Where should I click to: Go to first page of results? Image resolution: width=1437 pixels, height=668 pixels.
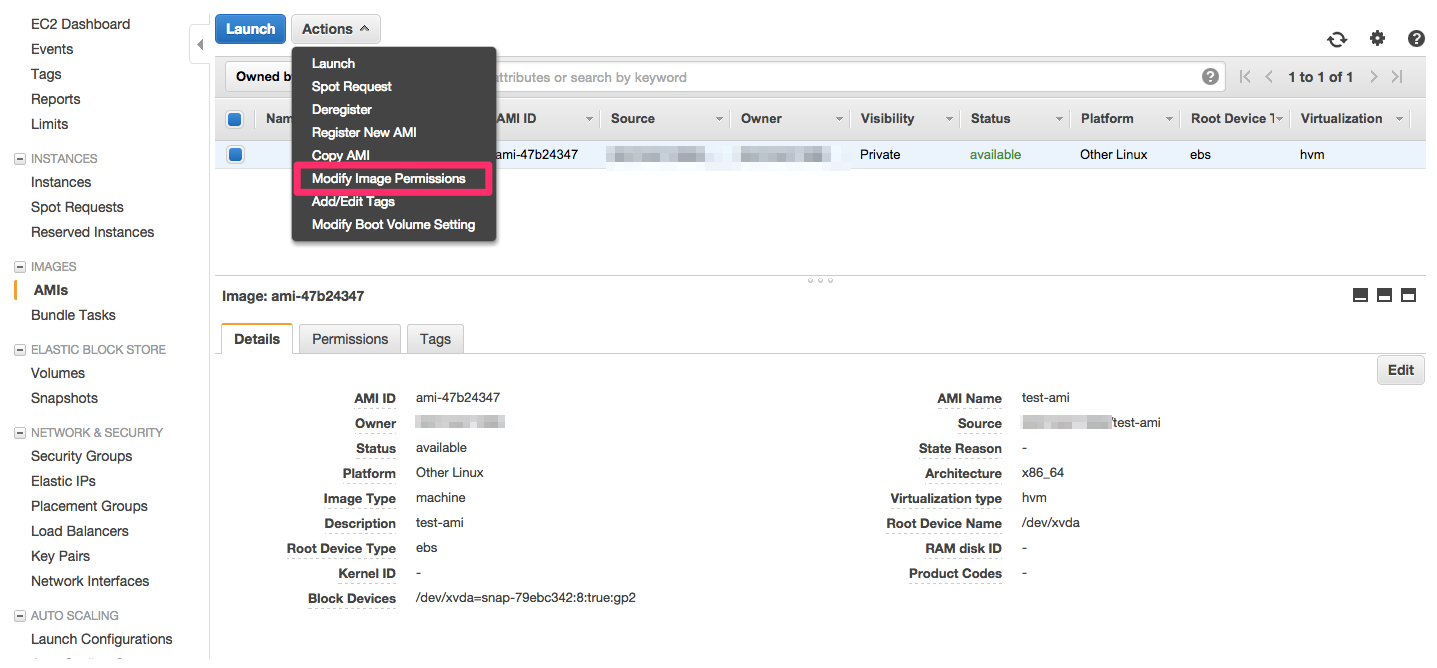pos(1245,77)
